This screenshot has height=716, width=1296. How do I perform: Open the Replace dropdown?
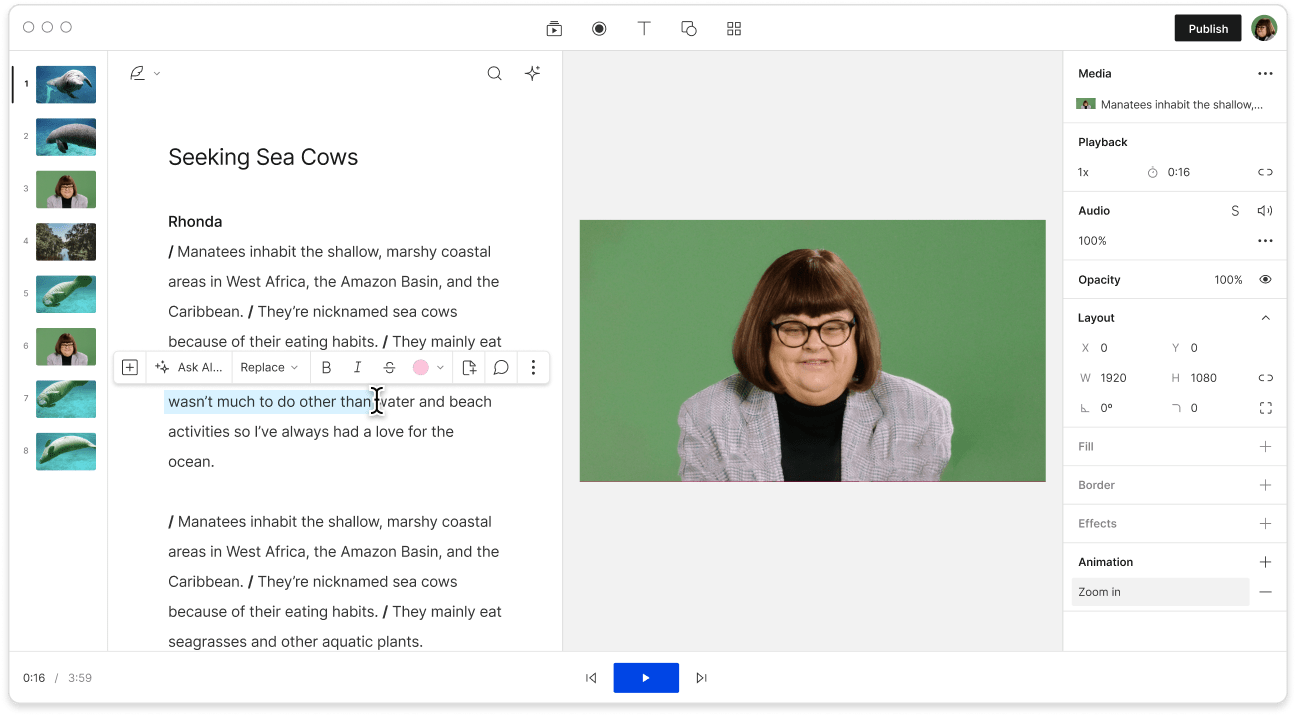269,367
